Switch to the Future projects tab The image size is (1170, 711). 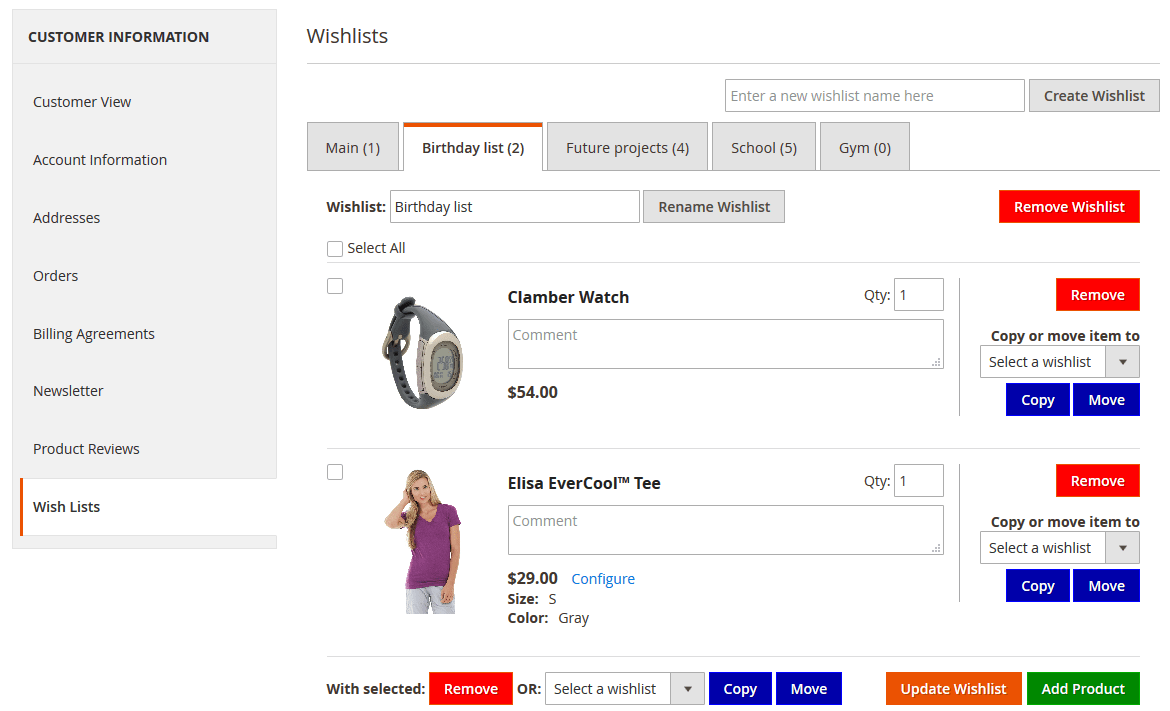(x=628, y=147)
